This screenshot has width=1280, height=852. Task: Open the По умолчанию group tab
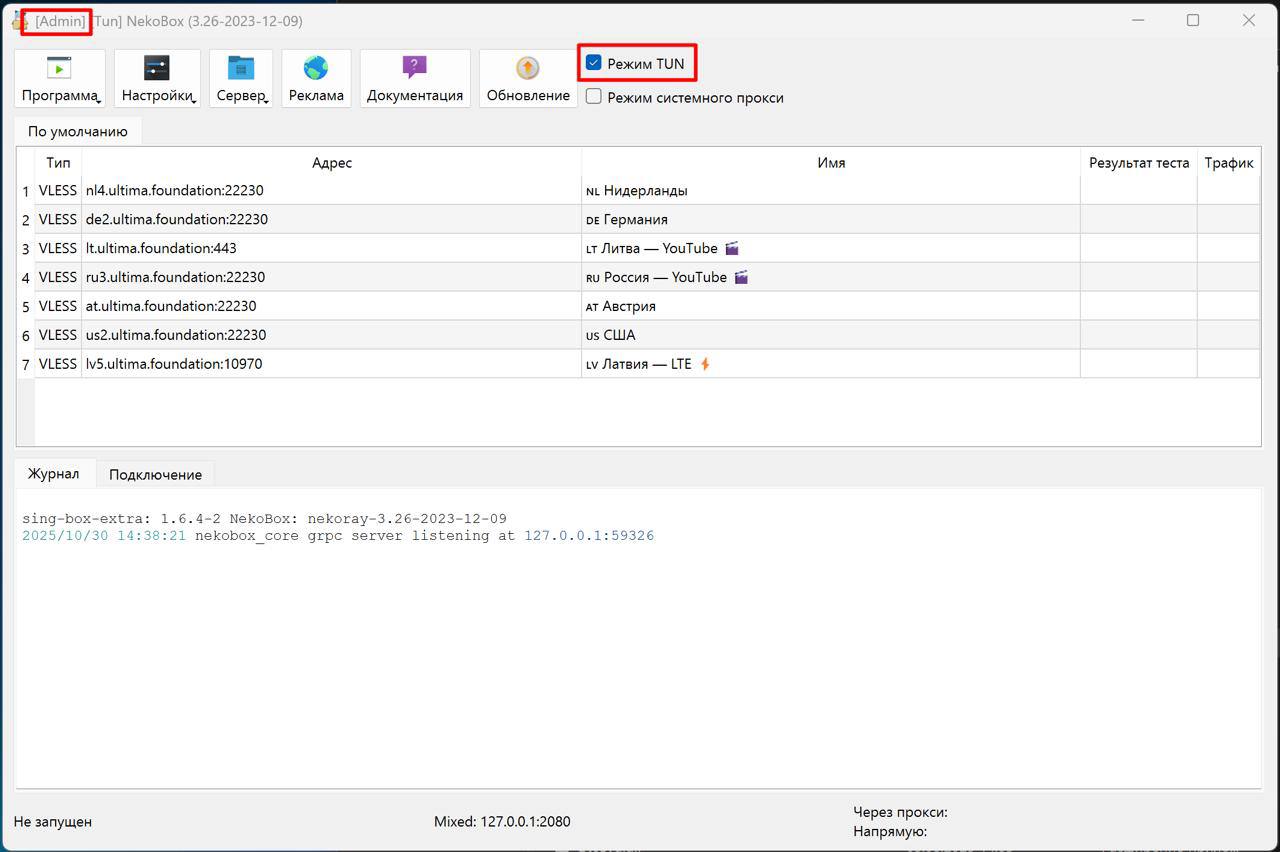coord(78,131)
